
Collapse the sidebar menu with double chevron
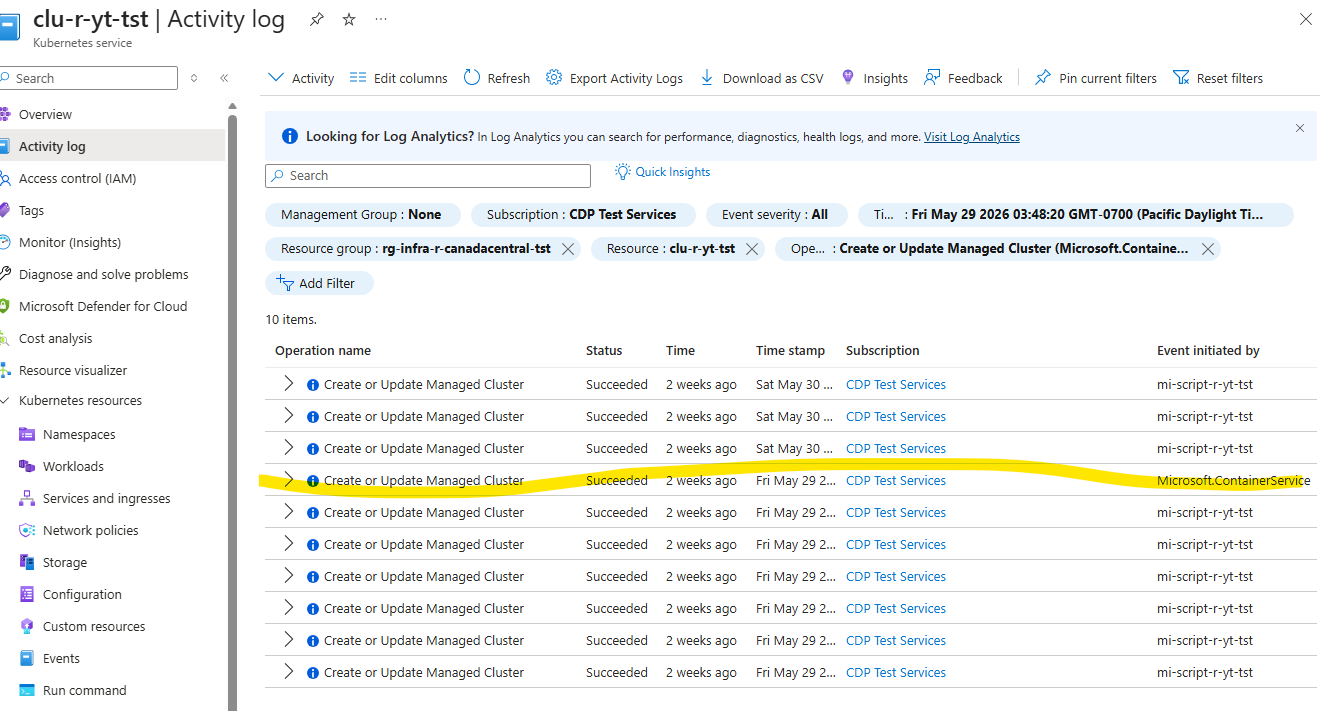(224, 78)
